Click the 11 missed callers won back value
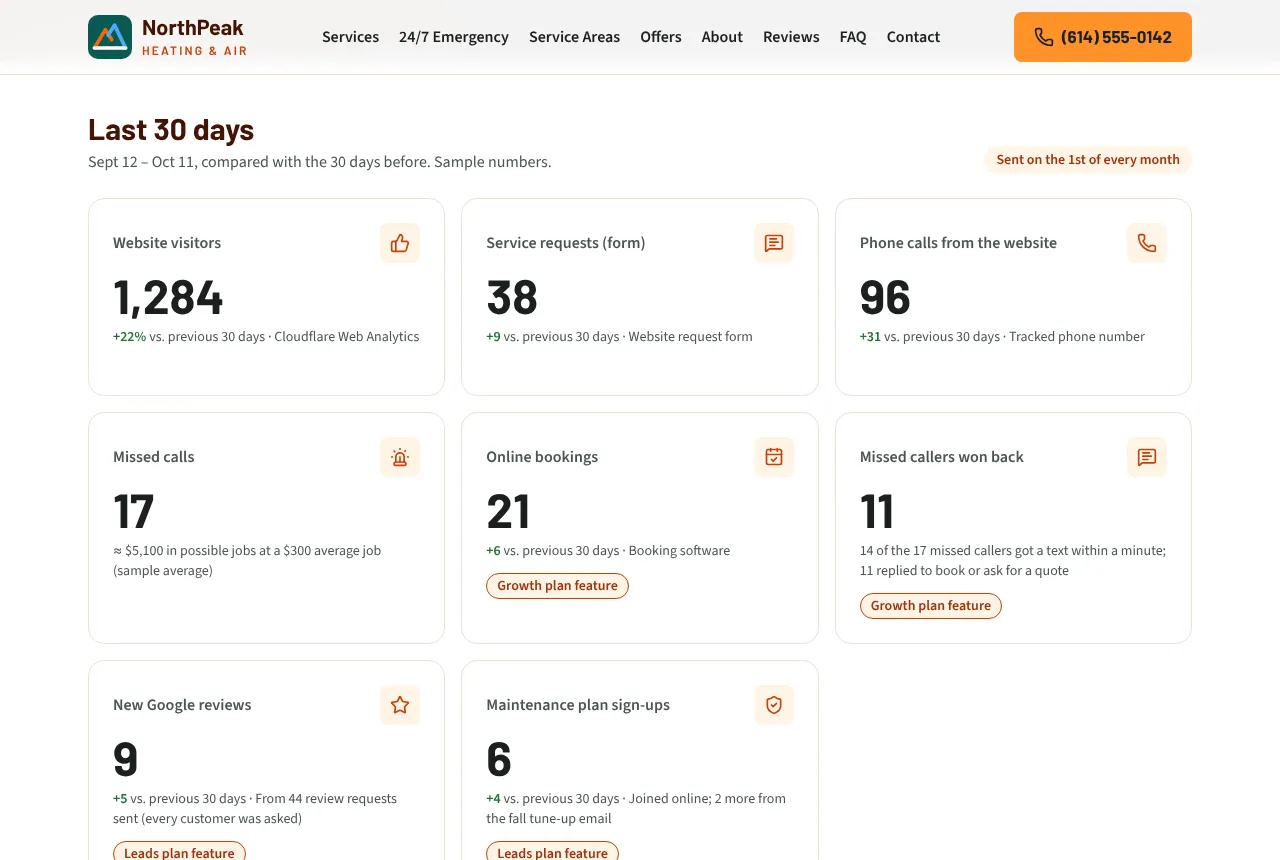The width and height of the screenshot is (1280, 860). click(x=877, y=511)
